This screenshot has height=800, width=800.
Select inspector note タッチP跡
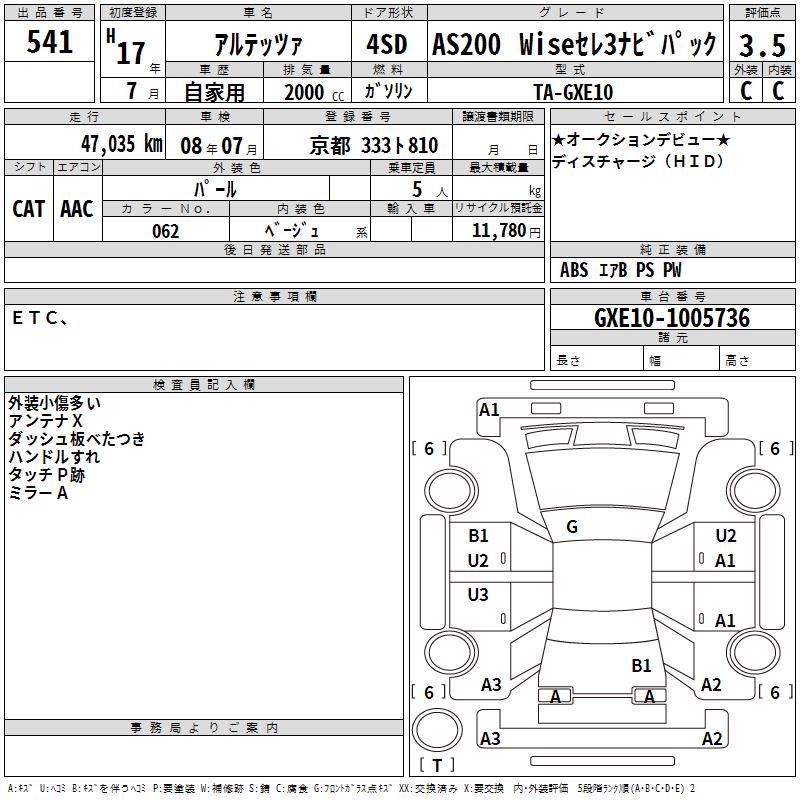(46, 475)
